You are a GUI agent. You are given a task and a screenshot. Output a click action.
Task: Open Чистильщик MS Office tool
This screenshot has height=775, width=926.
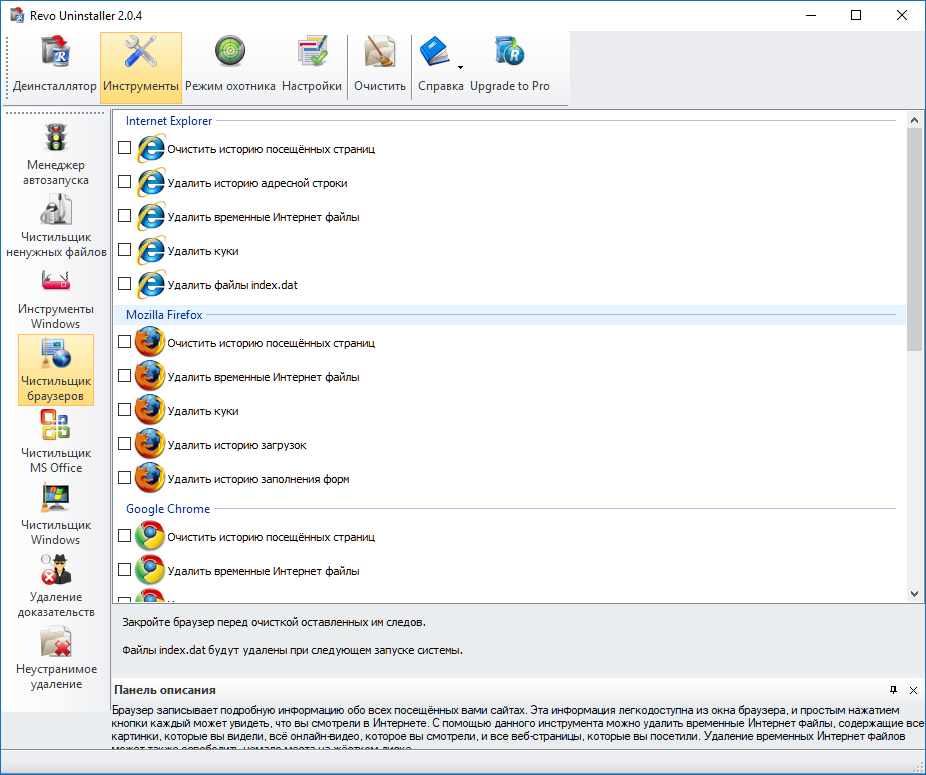point(56,442)
